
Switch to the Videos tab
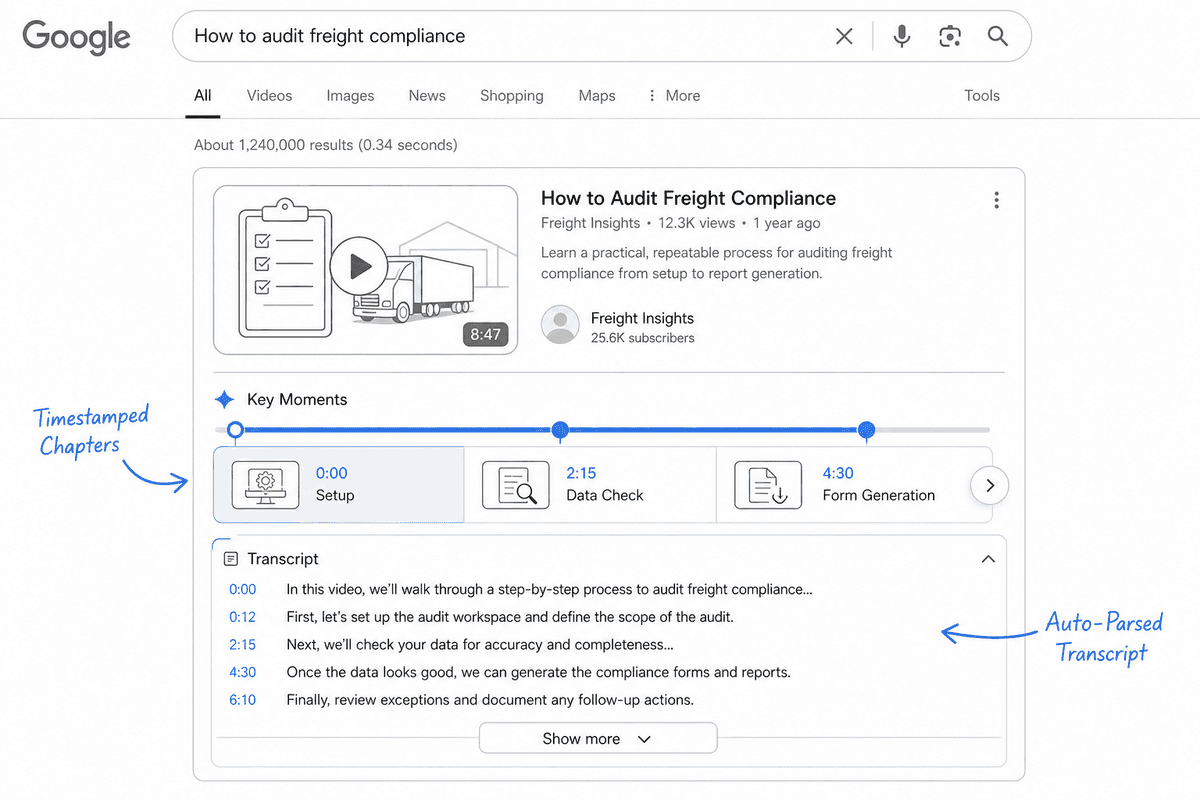[270, 96]
